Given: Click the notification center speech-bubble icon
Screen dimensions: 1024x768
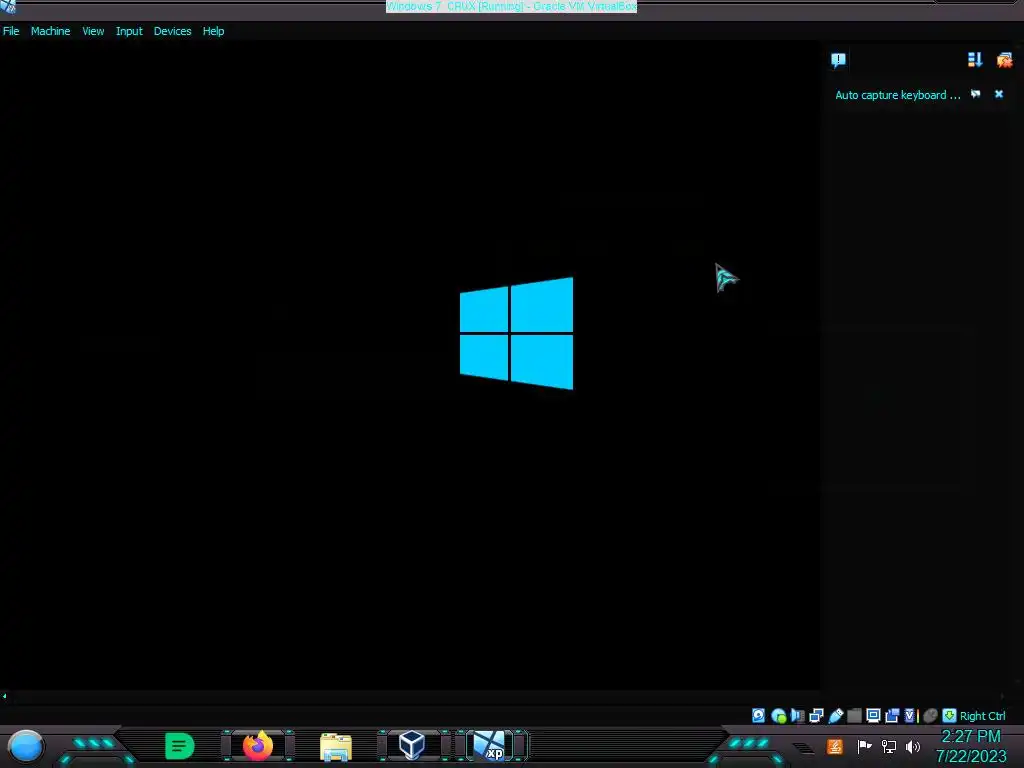Looking at the screenshot, I should pos(839,60).
